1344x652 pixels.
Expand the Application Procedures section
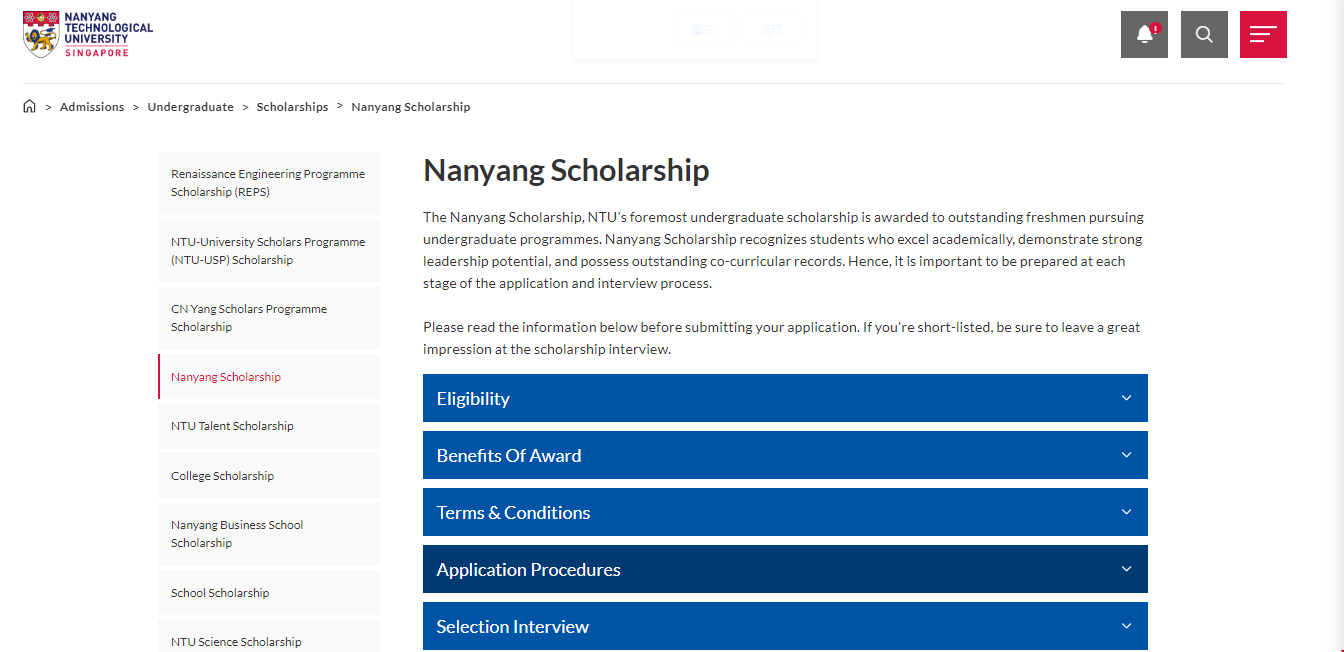click(785, 569)
